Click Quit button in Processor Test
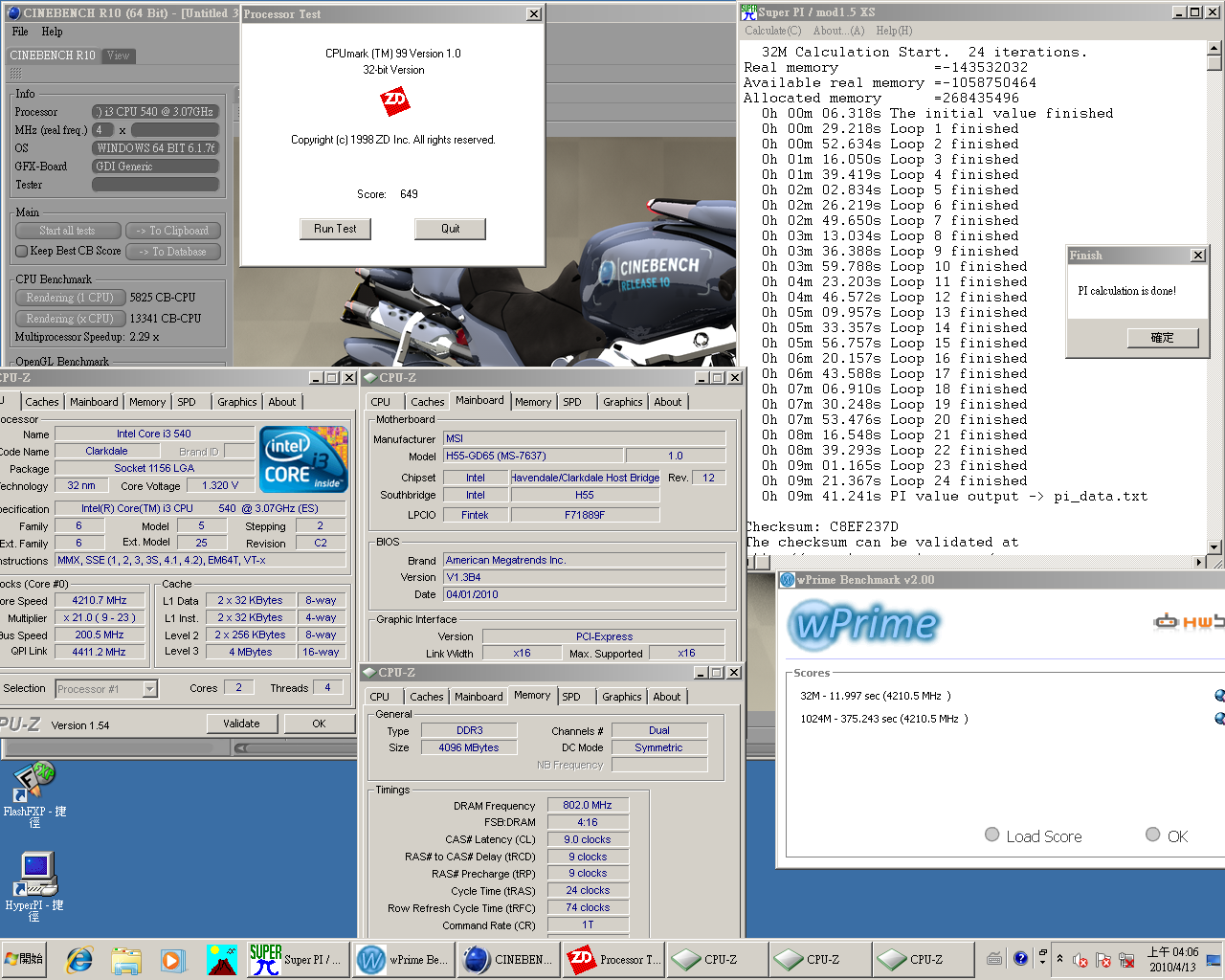 (x=450, y=229)
